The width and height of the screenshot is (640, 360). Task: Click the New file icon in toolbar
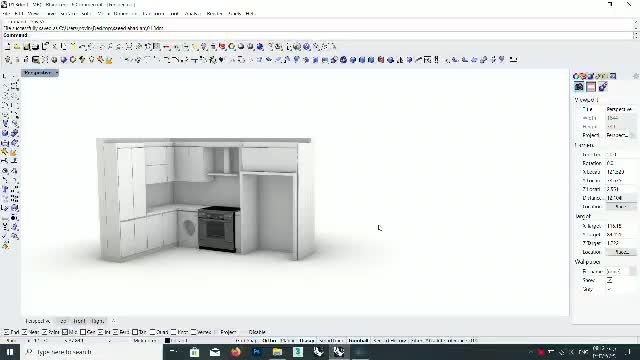(8, 47)
